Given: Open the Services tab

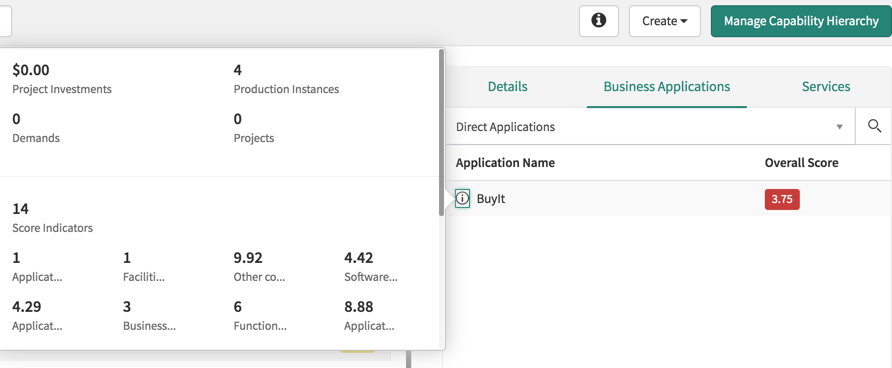Looking at the screenshot, I should (826, 86).
